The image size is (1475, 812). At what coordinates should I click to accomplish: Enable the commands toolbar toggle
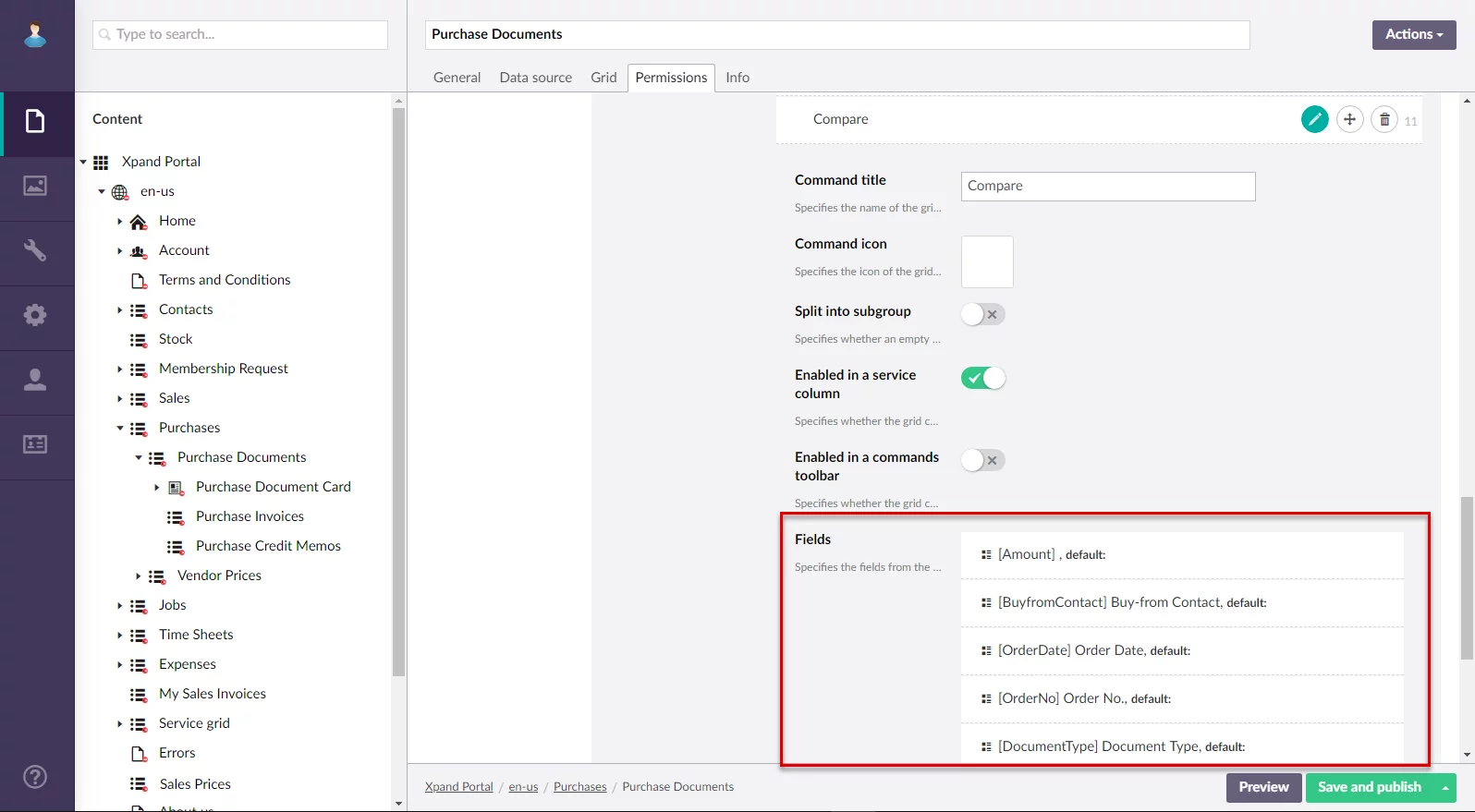coord(982,460)
